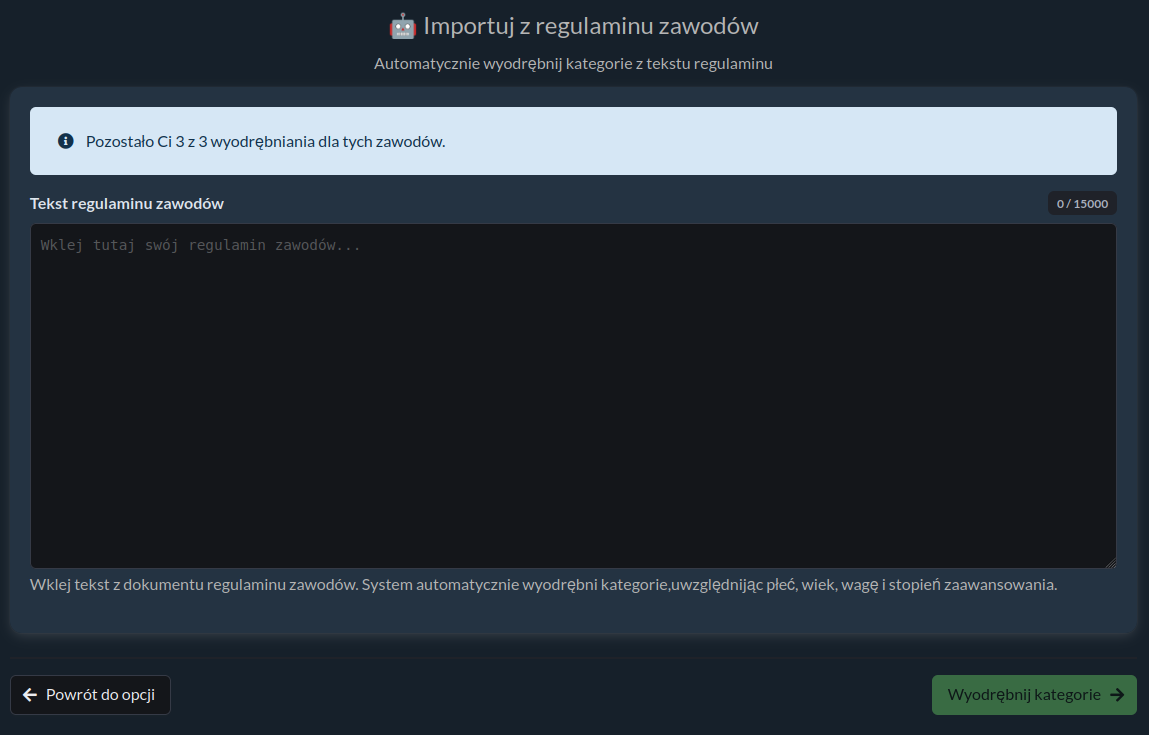Click the bottom empty area of the textarea

click(x=573, y=530)
